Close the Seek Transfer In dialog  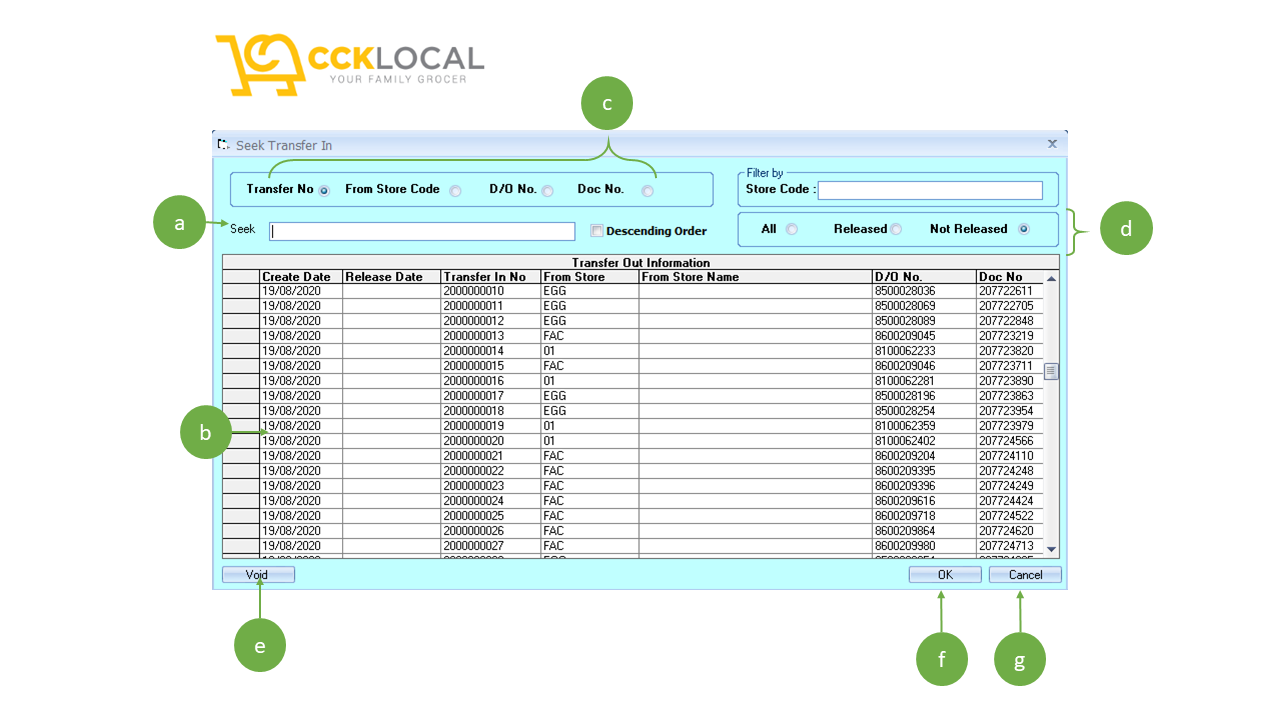pos(1052,143)
